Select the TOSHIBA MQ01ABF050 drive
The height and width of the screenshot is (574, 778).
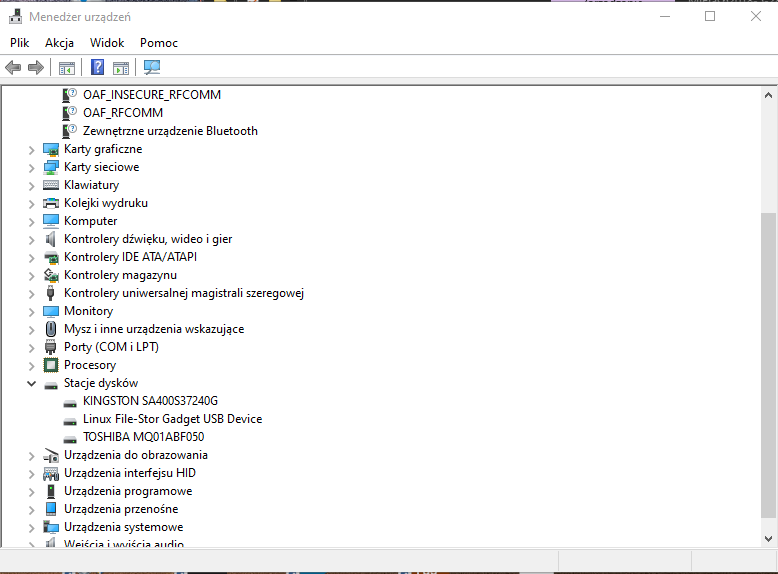point(143,437)
